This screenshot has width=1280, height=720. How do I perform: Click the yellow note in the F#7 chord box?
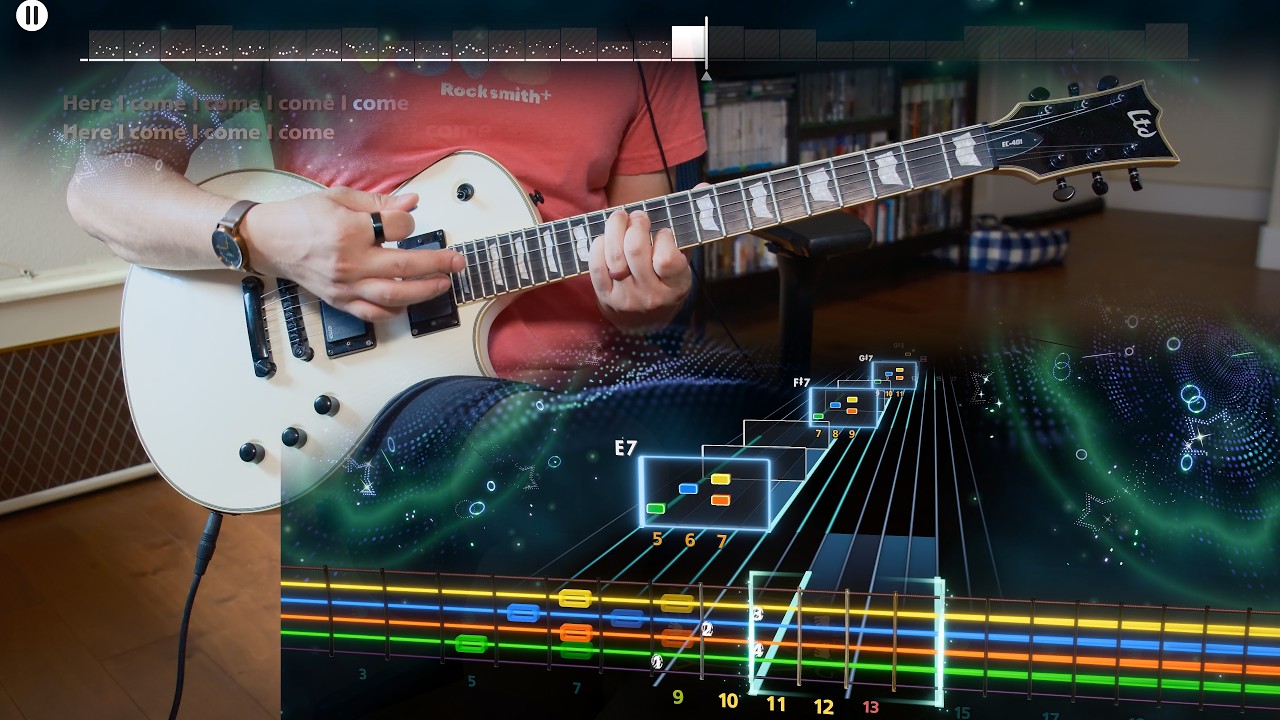(x=852, y=400)
